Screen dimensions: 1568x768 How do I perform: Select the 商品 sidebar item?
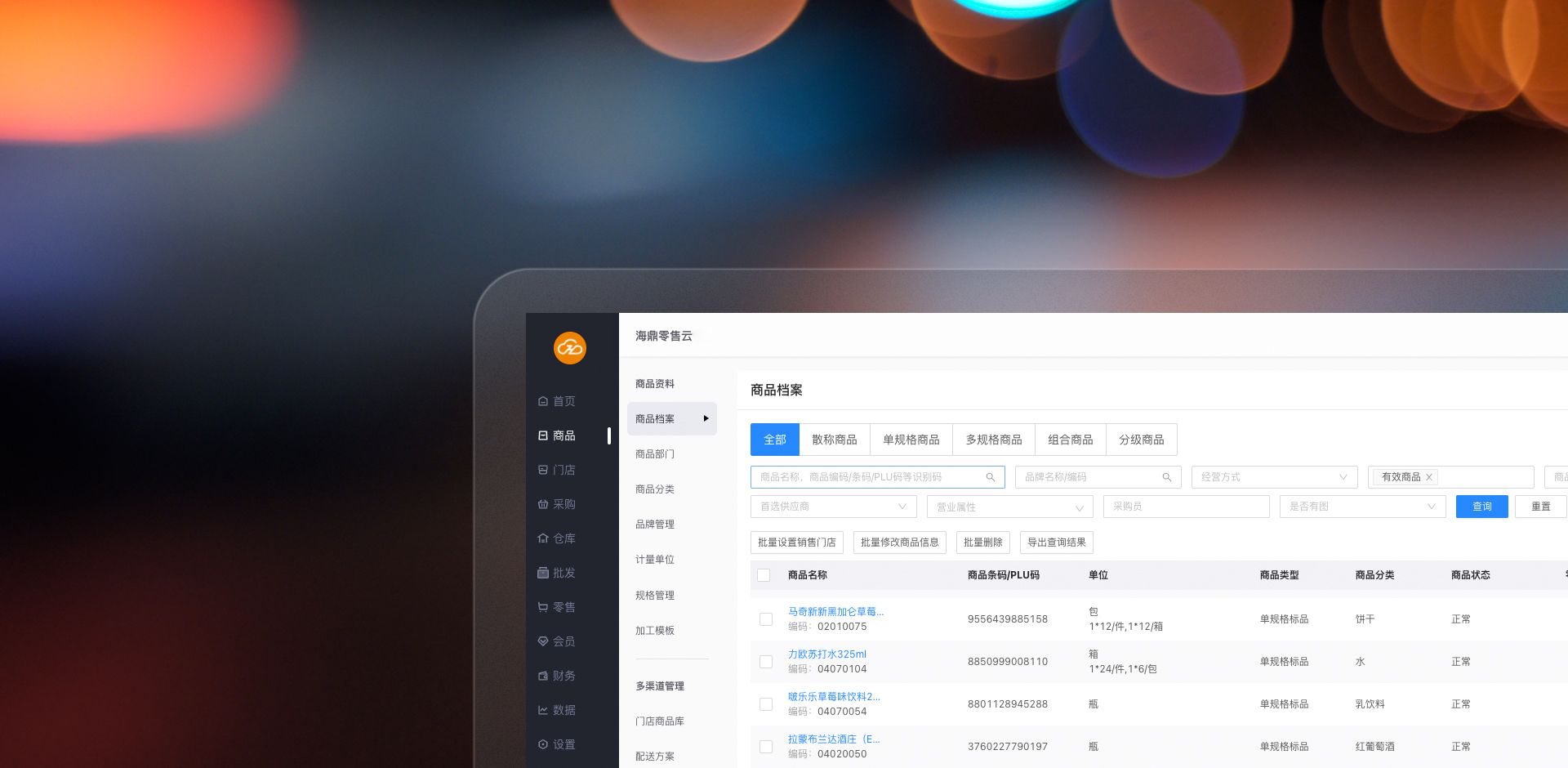point(557,435)
